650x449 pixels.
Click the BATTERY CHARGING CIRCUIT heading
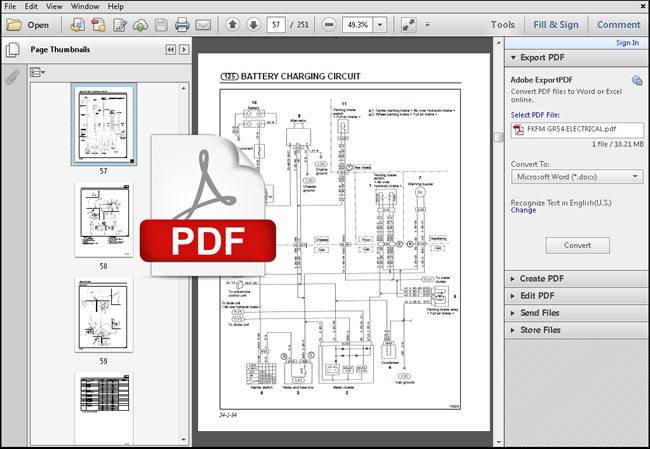point(301,76)
